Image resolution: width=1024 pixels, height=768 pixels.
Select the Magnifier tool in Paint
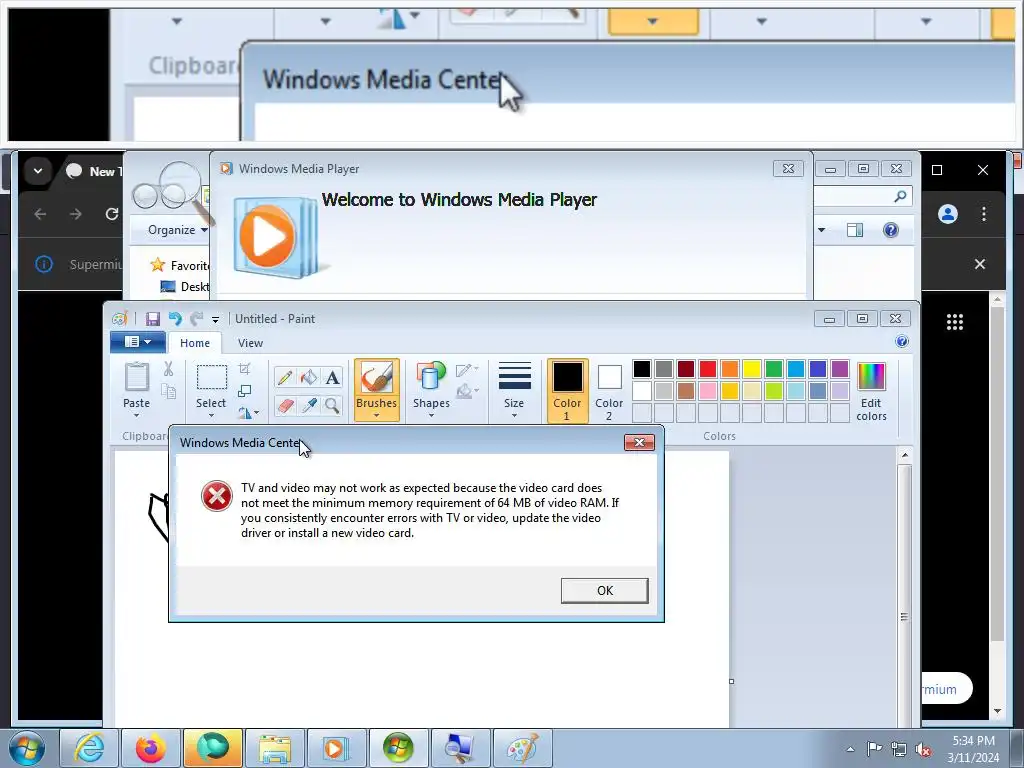coord(332,406)
